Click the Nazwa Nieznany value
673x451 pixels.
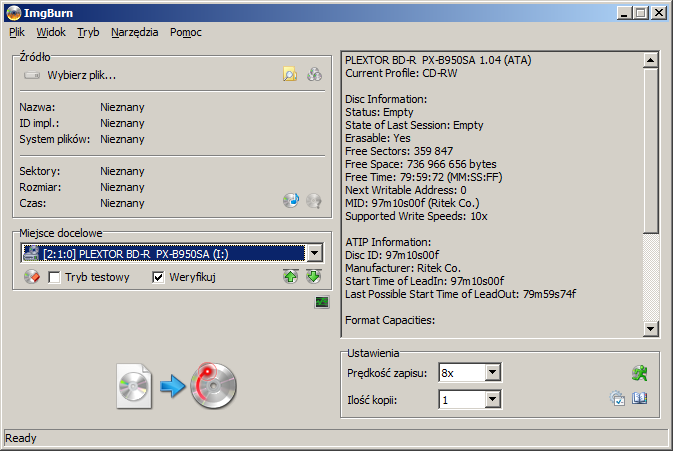(x=122, y=107)
